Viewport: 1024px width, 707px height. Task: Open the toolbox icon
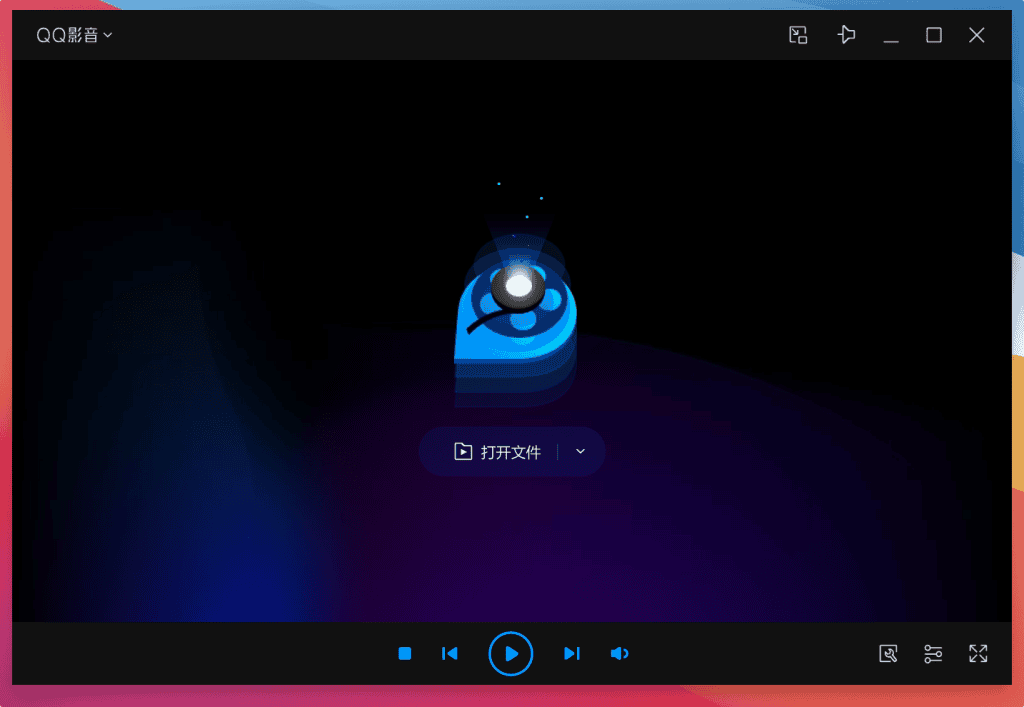point(888,653)
